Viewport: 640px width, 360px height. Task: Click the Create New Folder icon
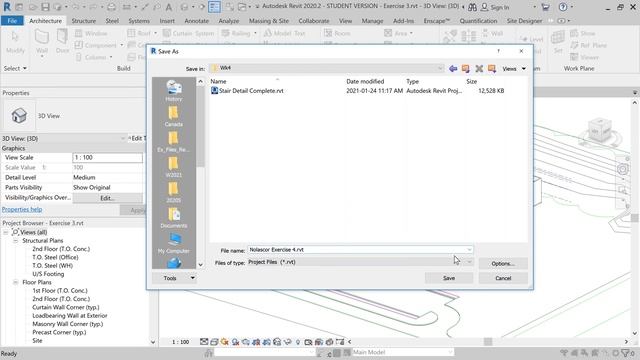pos(492,69)
